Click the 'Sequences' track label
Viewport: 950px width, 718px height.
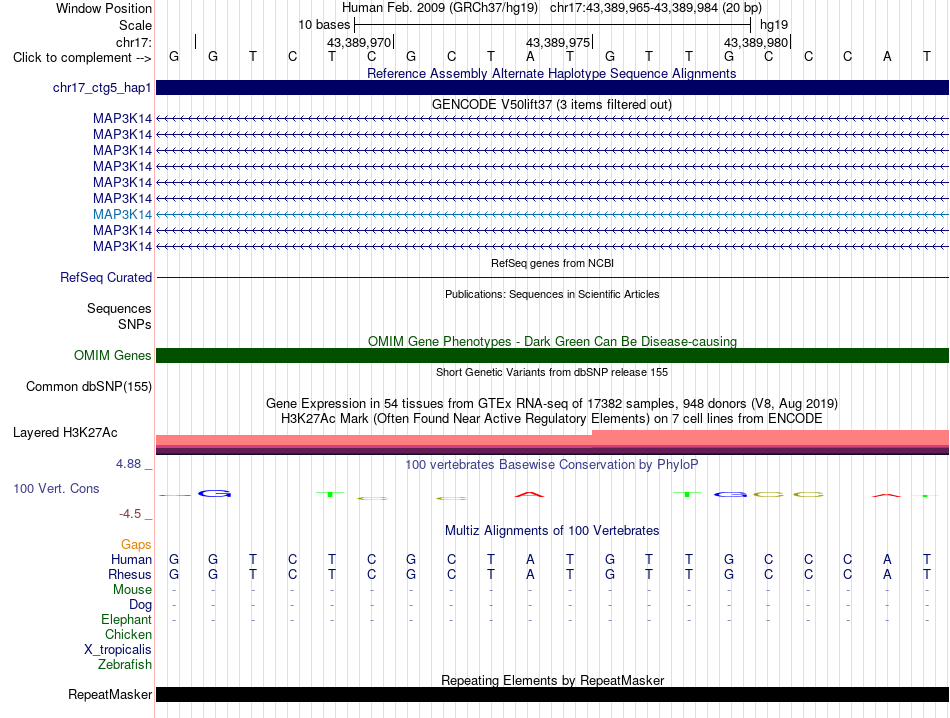[x=119, y=308]
